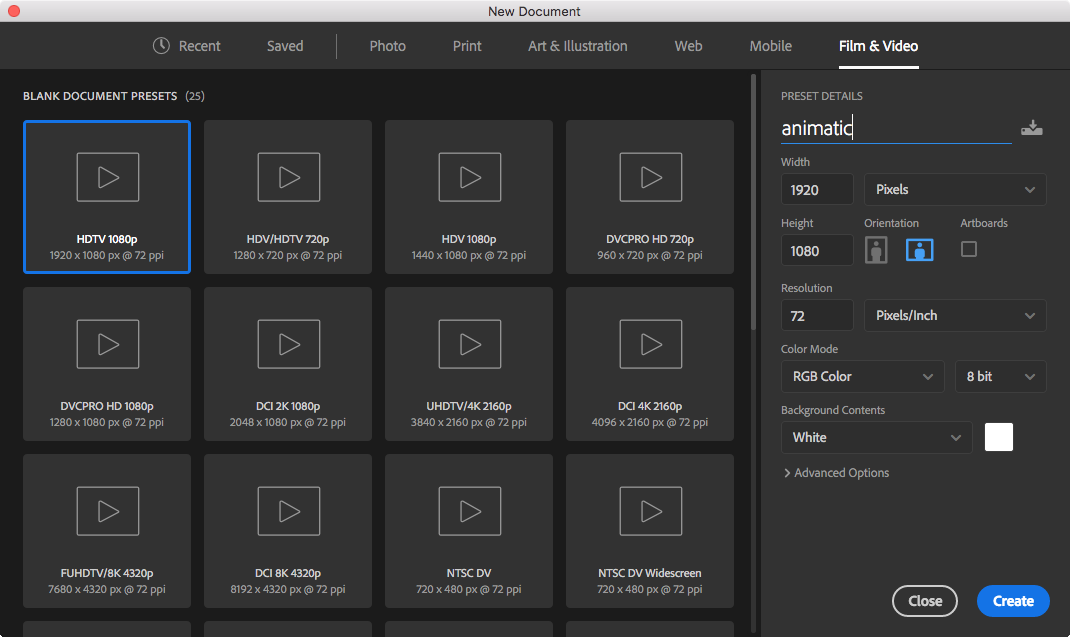Select the NTSC DV preset
Screen dimensions: 1070x637
click(x=469, y=531)
